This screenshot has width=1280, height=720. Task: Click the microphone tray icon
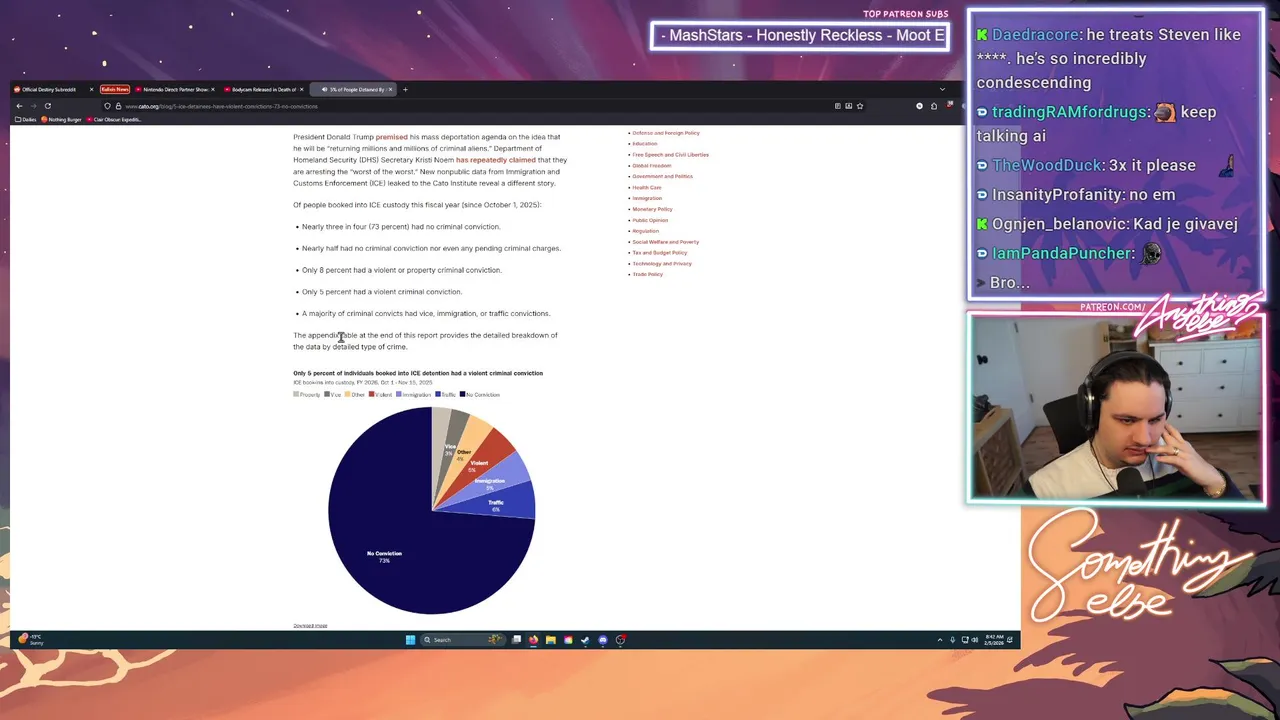[x=953, y=640]
